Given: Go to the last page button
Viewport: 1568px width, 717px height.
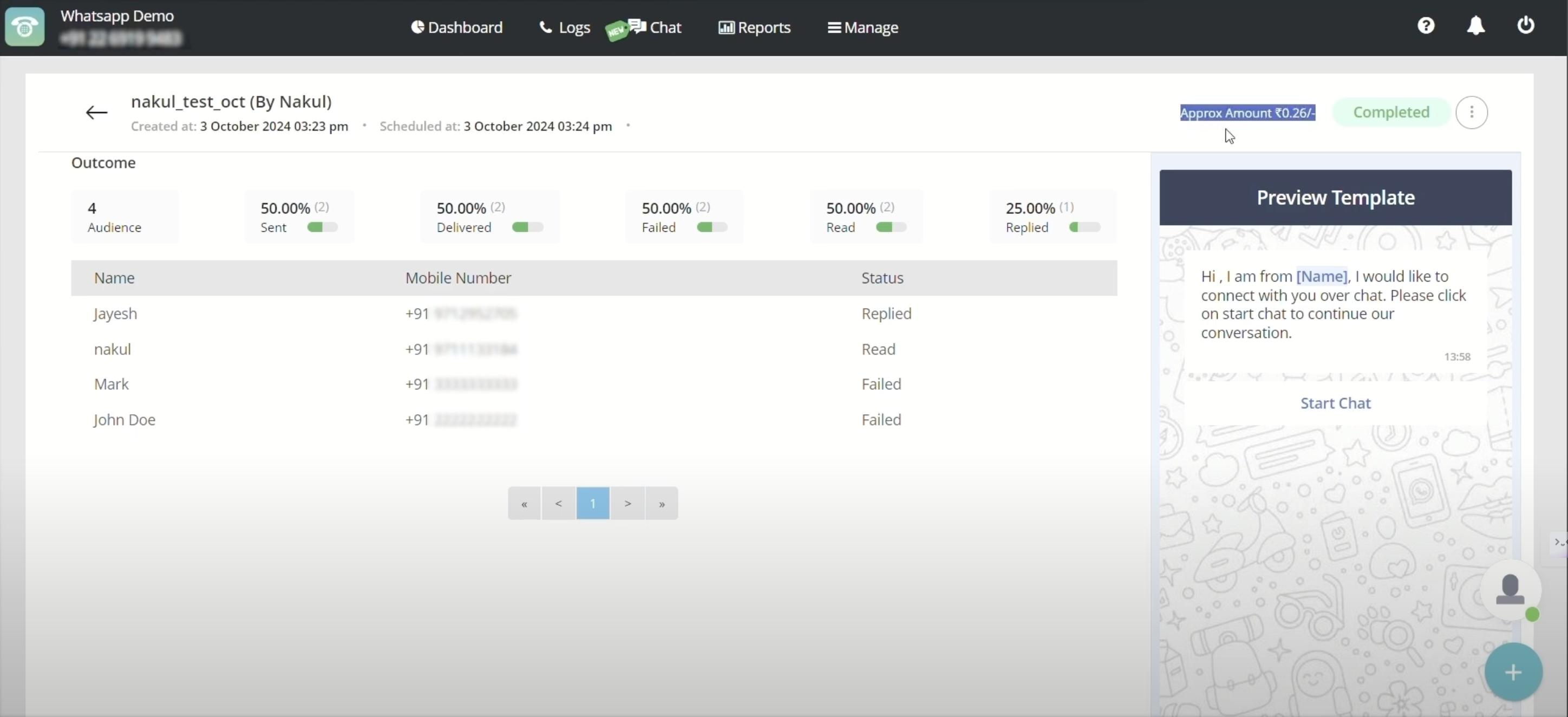Looking at the screenshot, I should point(662,503).
